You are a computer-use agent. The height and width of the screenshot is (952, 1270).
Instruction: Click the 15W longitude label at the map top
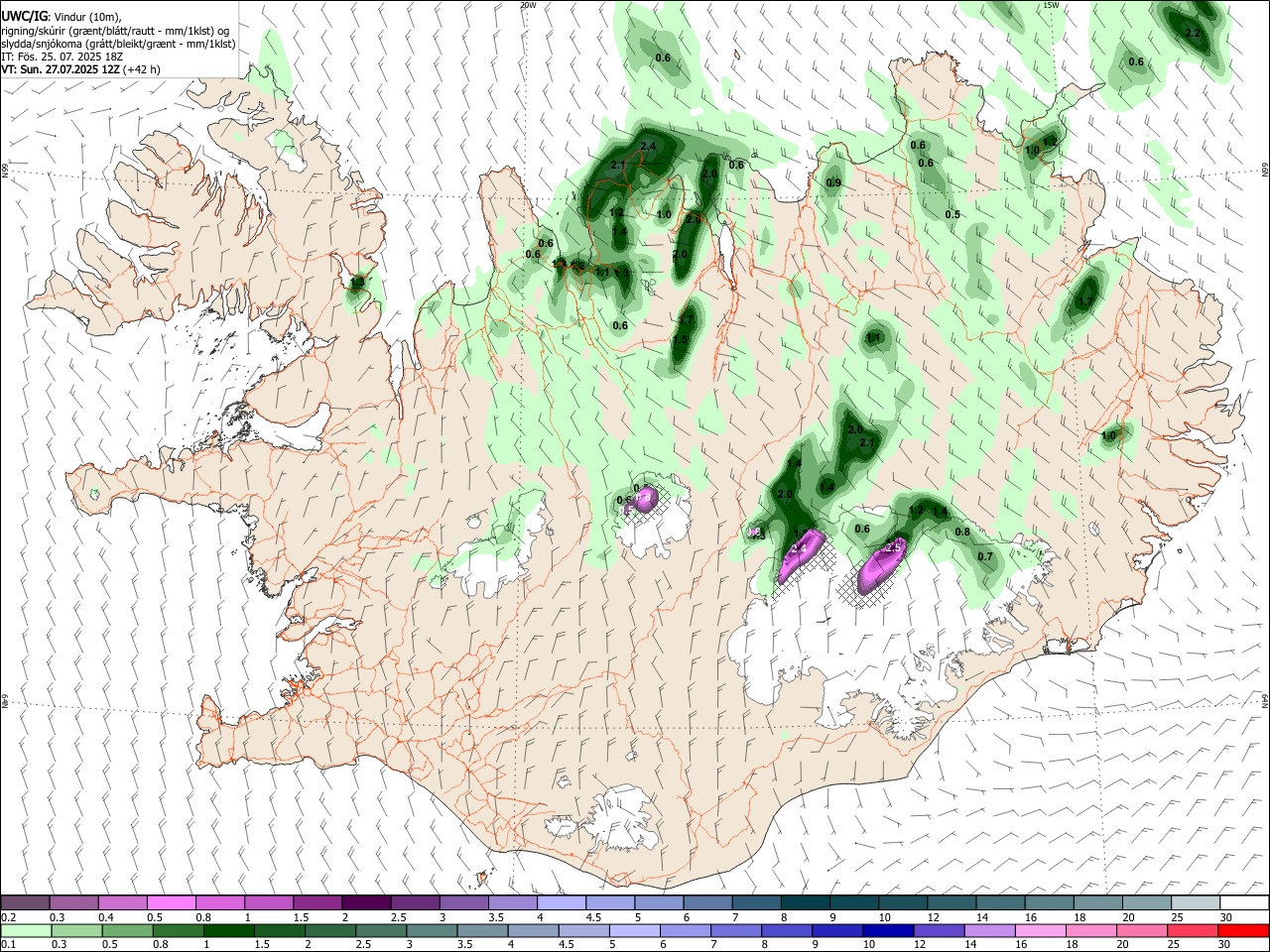1052,5
